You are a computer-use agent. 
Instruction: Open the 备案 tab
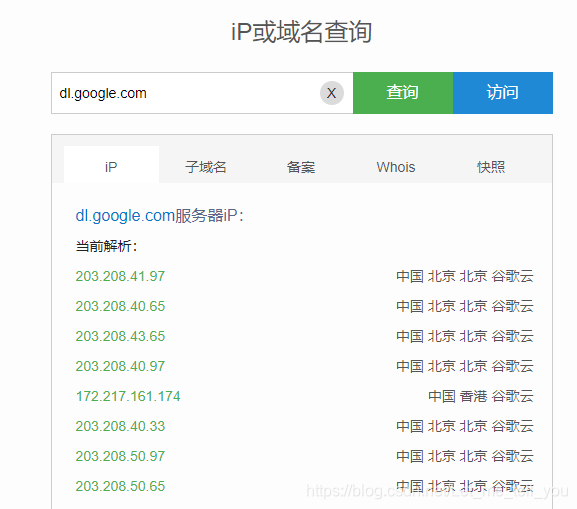click(301, 167)
